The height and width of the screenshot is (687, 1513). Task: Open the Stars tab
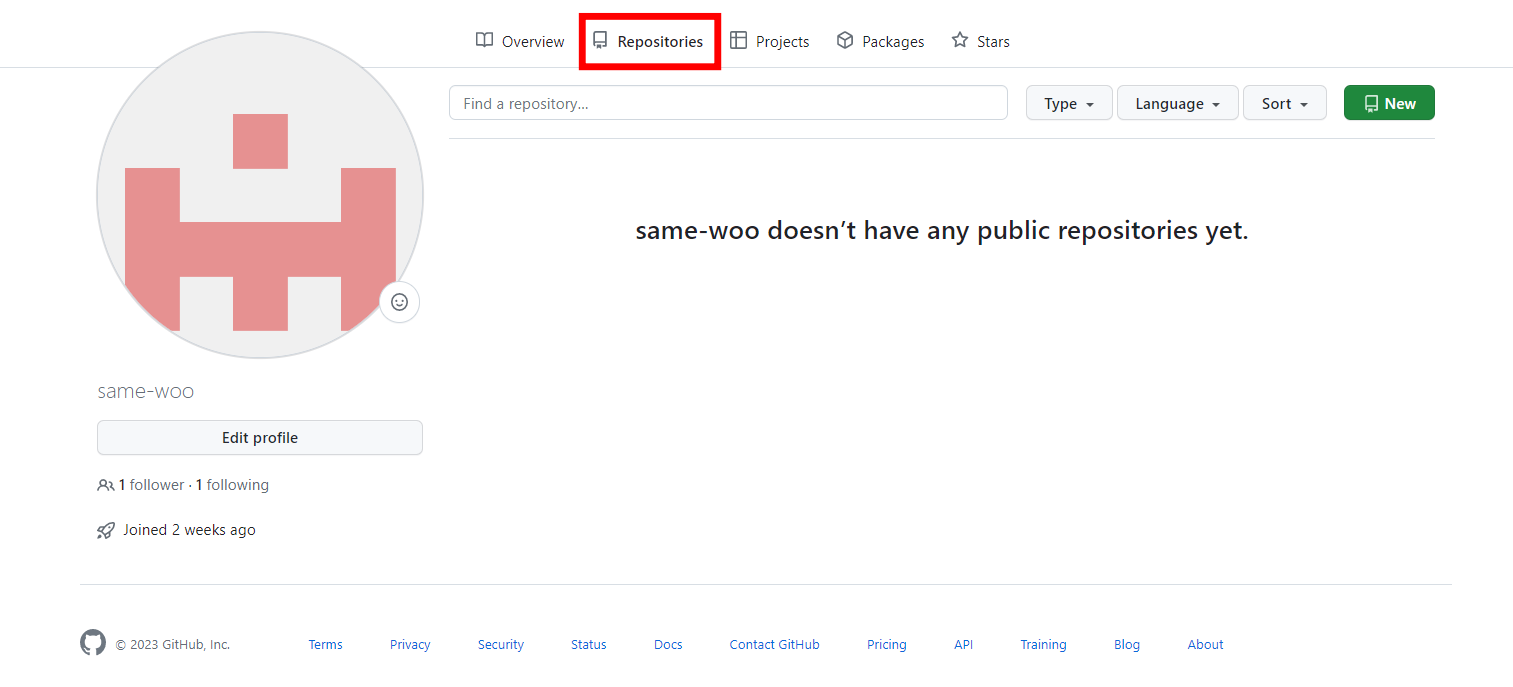(980, 41)
